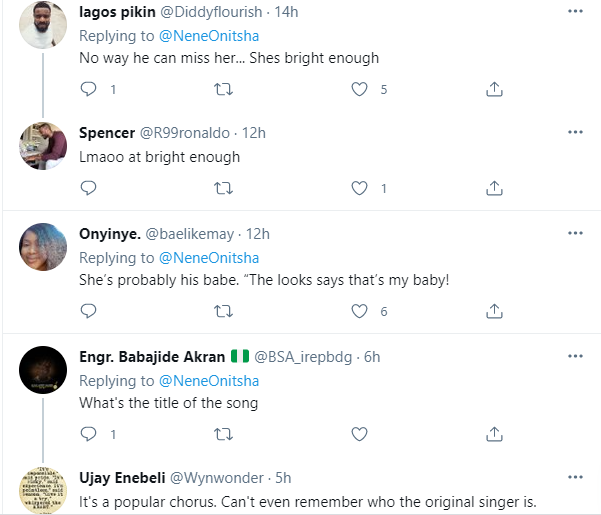Like Spencer's tweet

[360, 188]
